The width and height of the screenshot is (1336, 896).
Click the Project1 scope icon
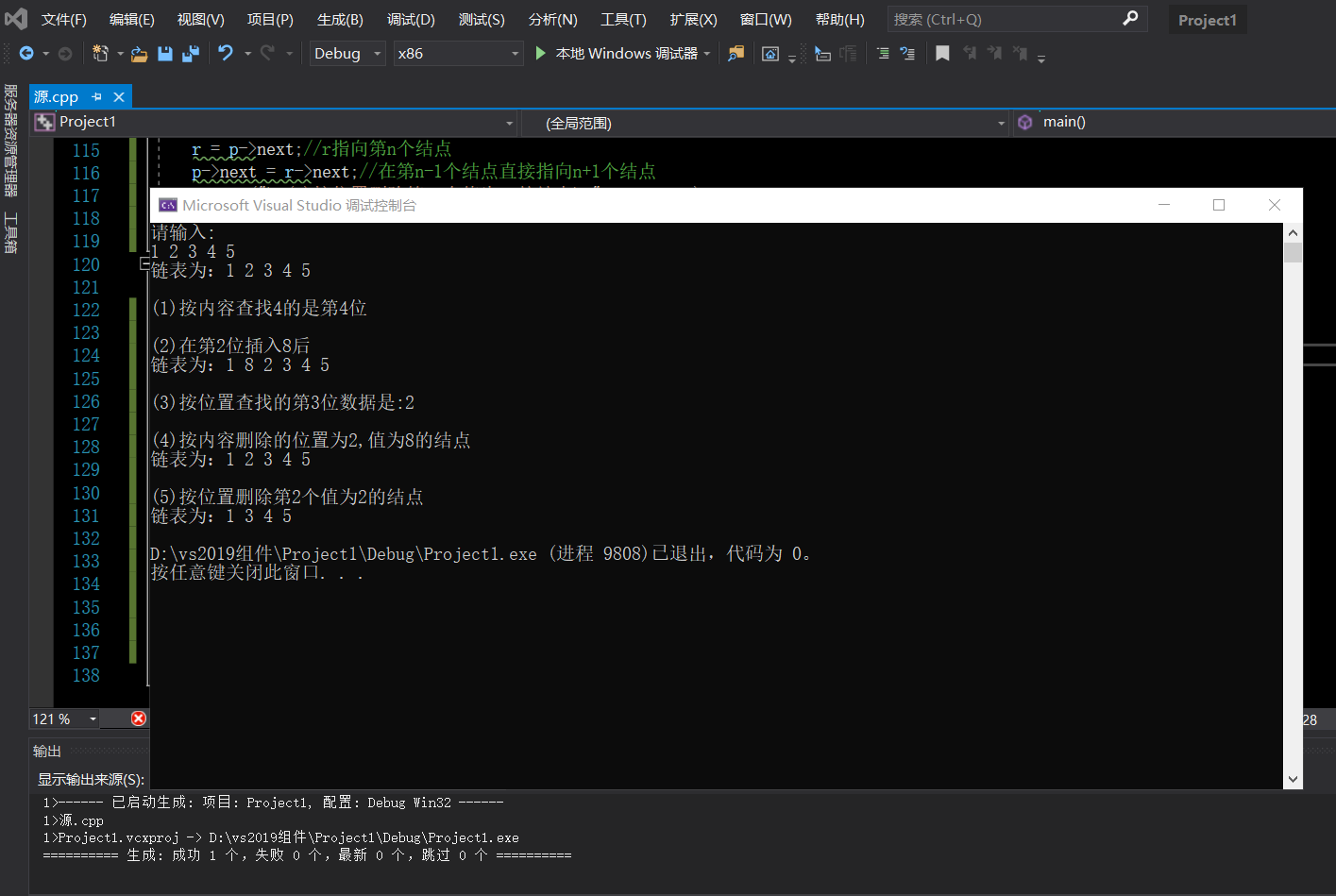click(x=44, y=122)
